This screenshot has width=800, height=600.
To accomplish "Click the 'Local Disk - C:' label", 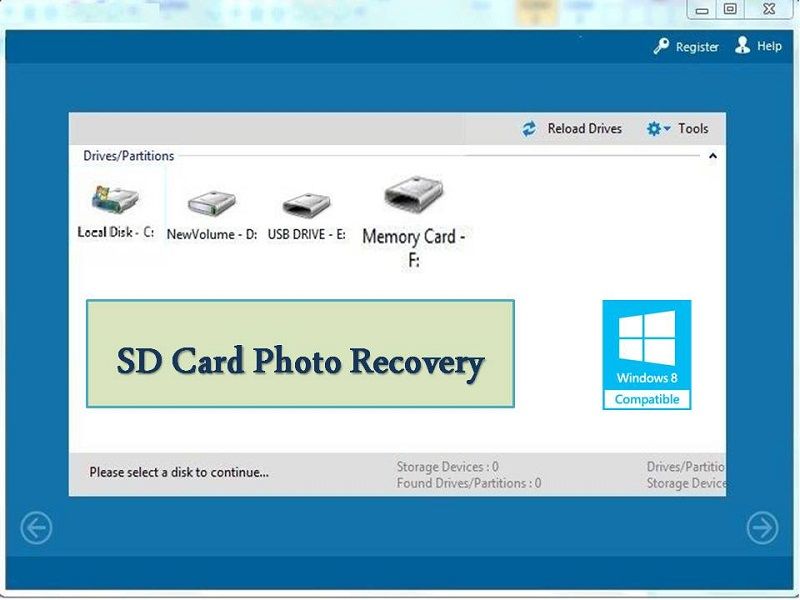I will coord(116,232).
